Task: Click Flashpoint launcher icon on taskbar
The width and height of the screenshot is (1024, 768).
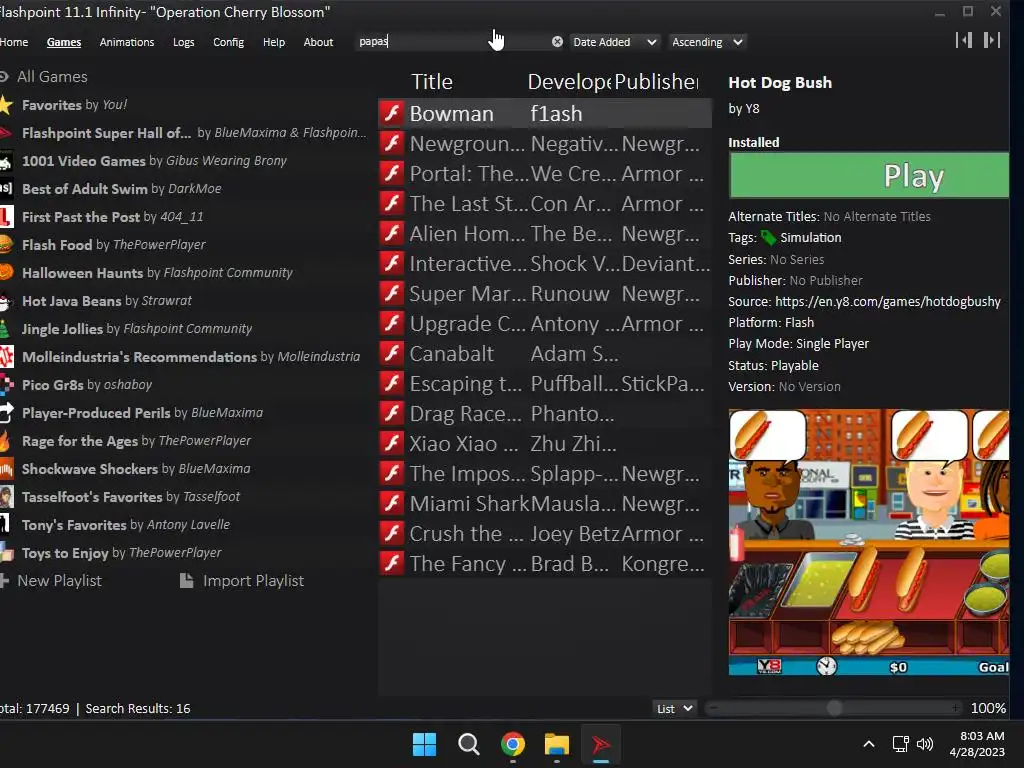Action: tap(601, 744)
